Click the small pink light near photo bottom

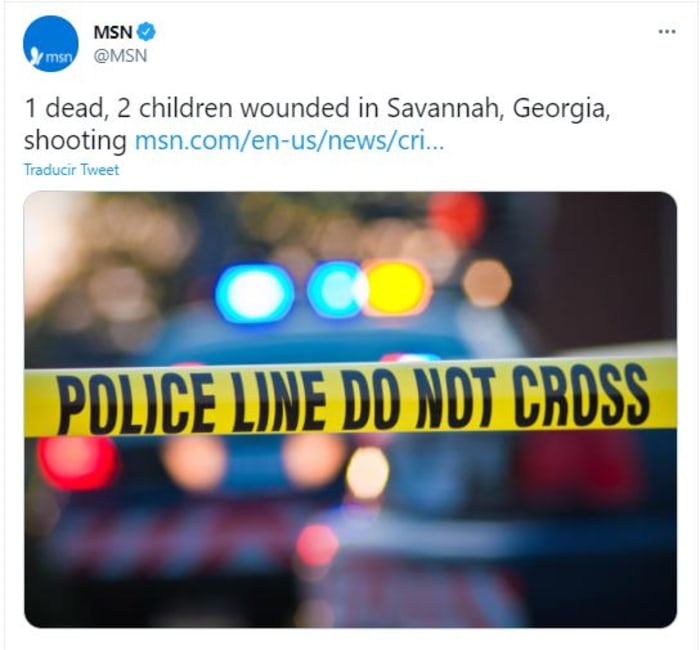[x=317, y=545]
